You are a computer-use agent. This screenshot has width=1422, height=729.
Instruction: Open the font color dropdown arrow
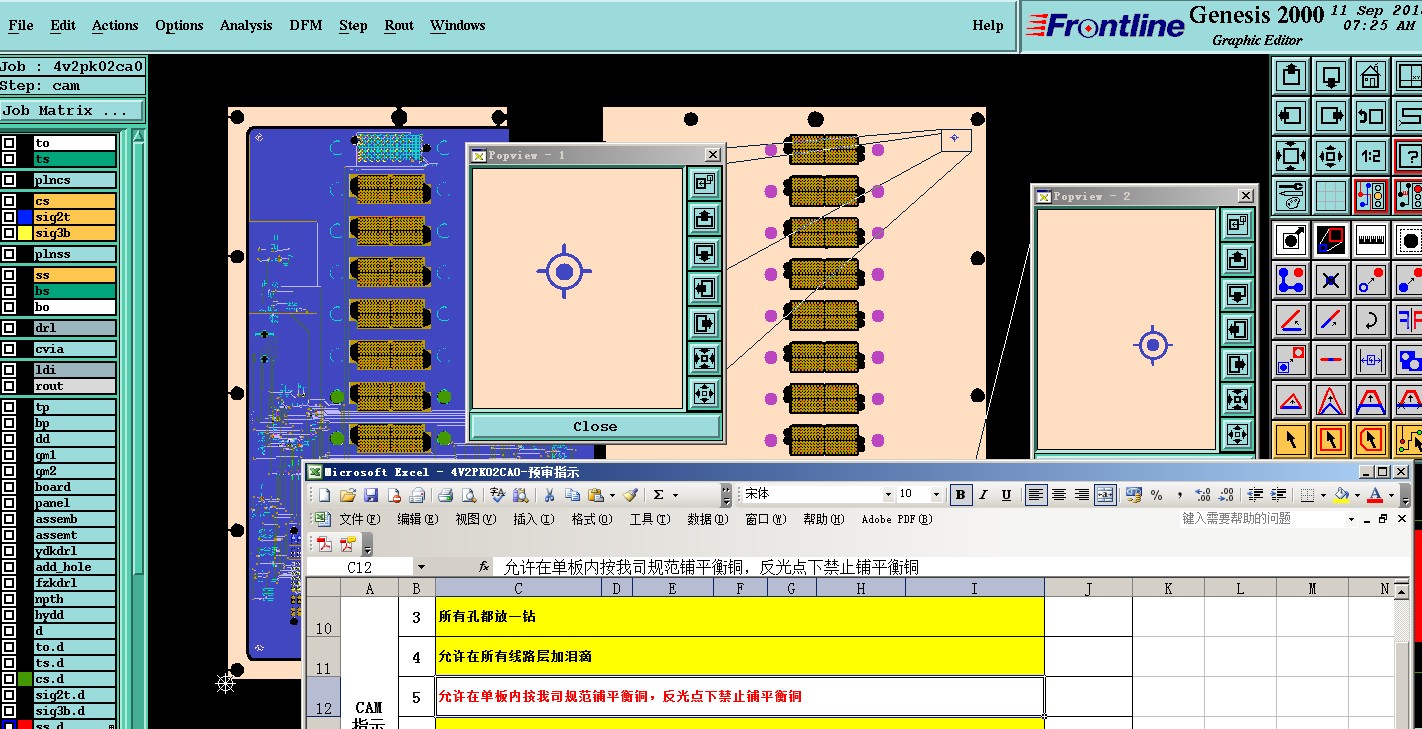coord(1391,495)
